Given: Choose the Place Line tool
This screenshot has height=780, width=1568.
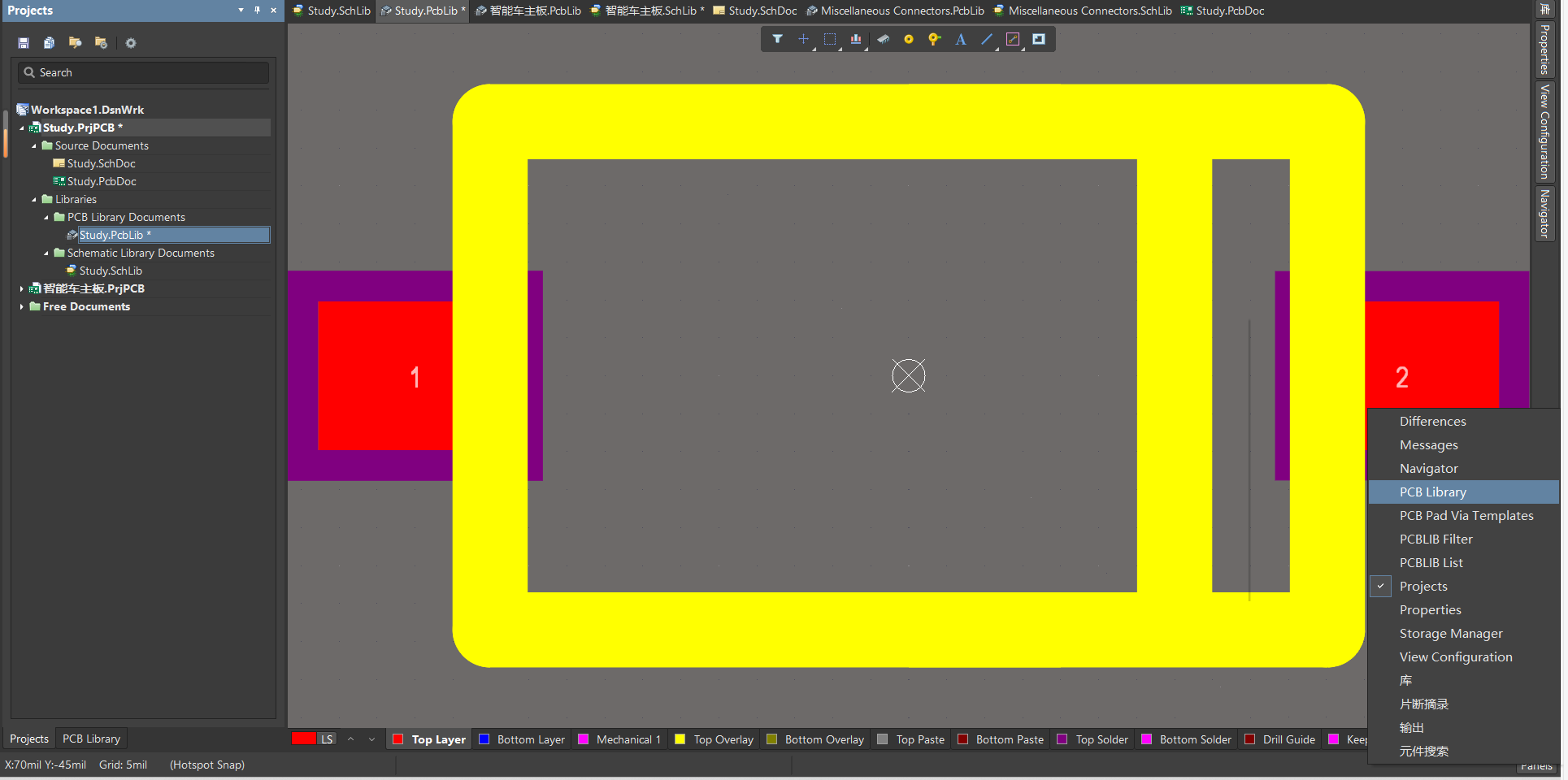Looking at the screenshot, I should [986, 39].
